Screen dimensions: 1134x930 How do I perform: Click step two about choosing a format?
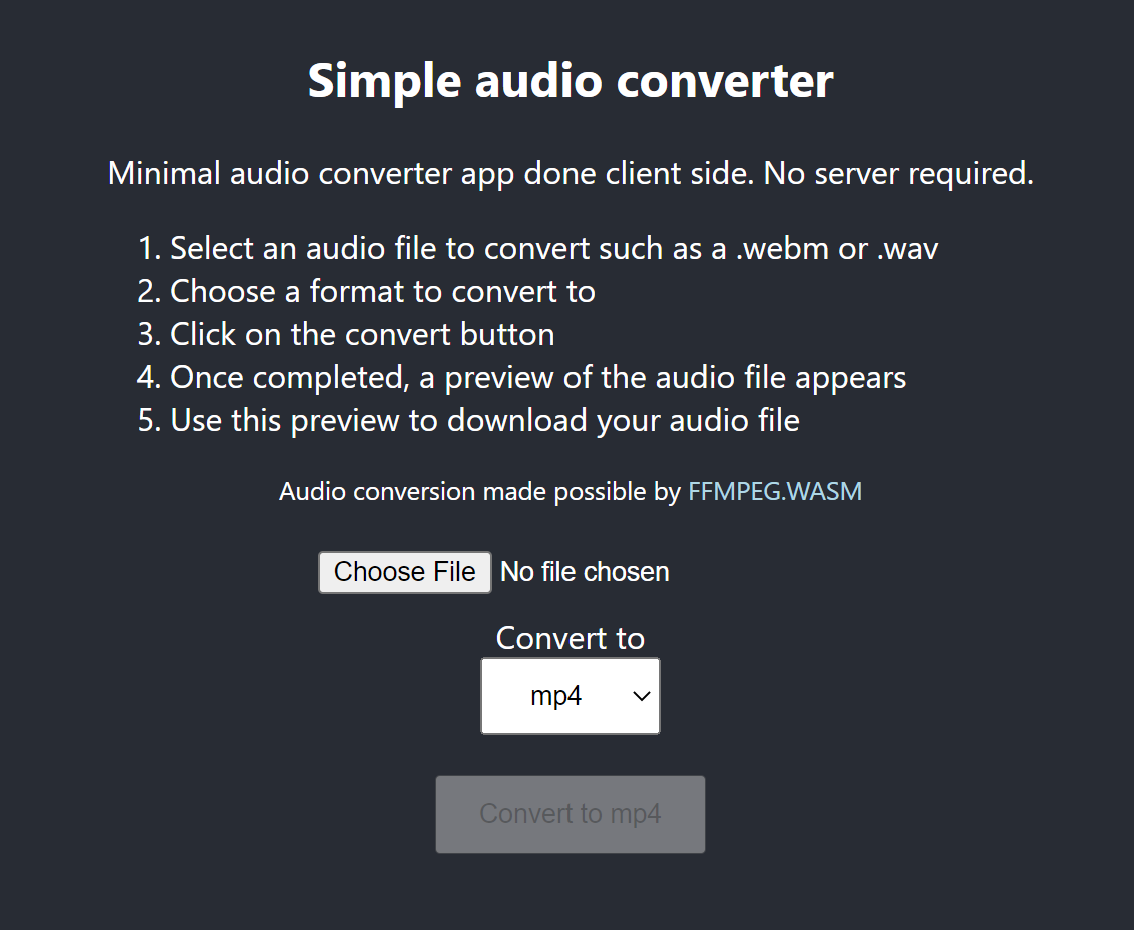coord(383,291)
